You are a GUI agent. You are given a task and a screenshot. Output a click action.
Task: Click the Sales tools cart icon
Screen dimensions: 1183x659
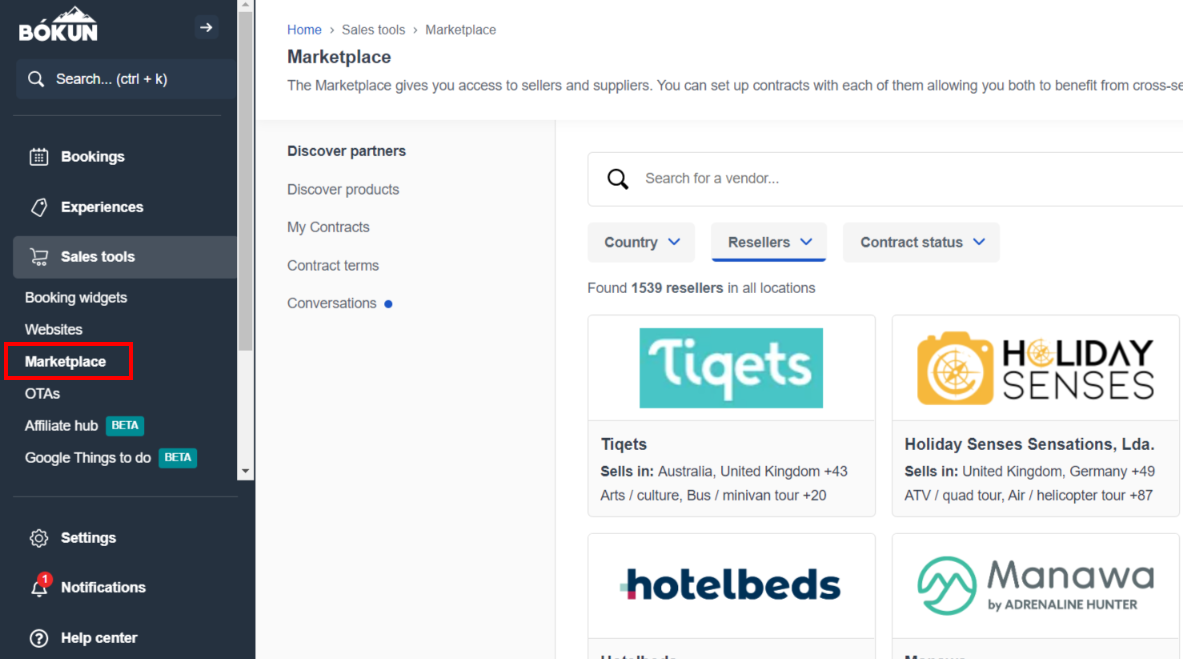tap(38, 257)
